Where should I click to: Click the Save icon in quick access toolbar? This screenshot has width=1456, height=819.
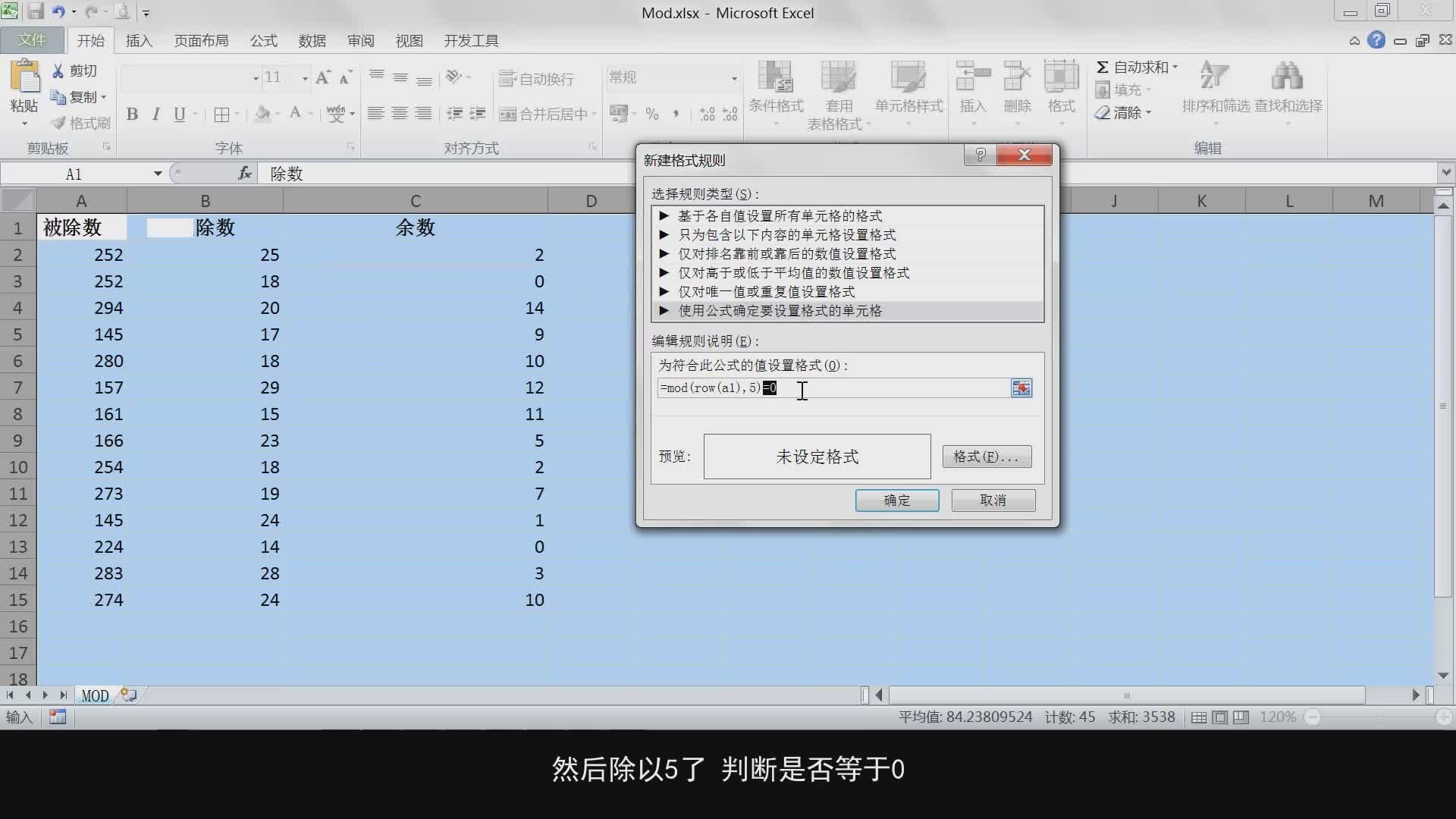coord(36,12)
